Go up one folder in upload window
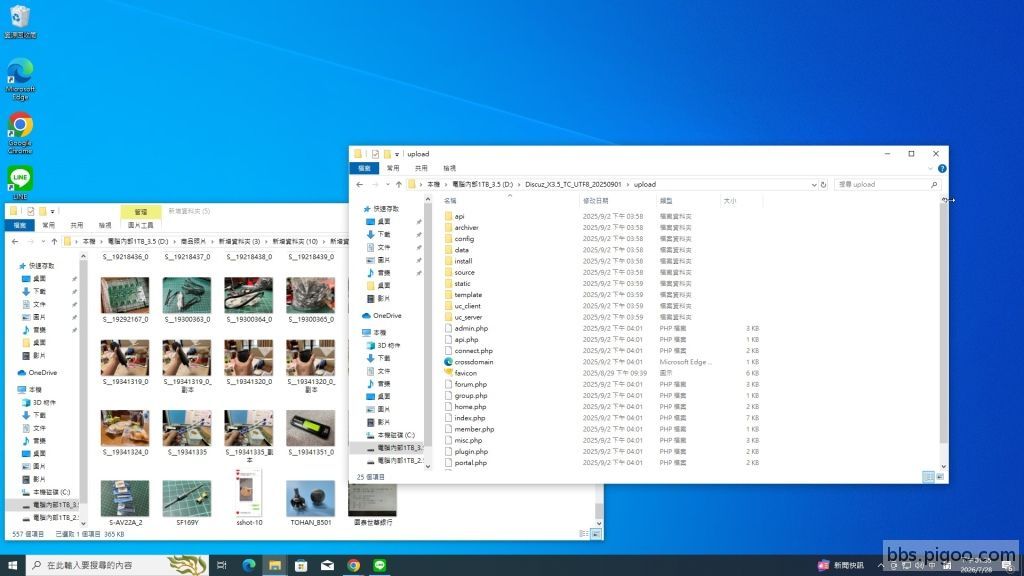The height and width of the screenshot is (576, 1024). 398,184
